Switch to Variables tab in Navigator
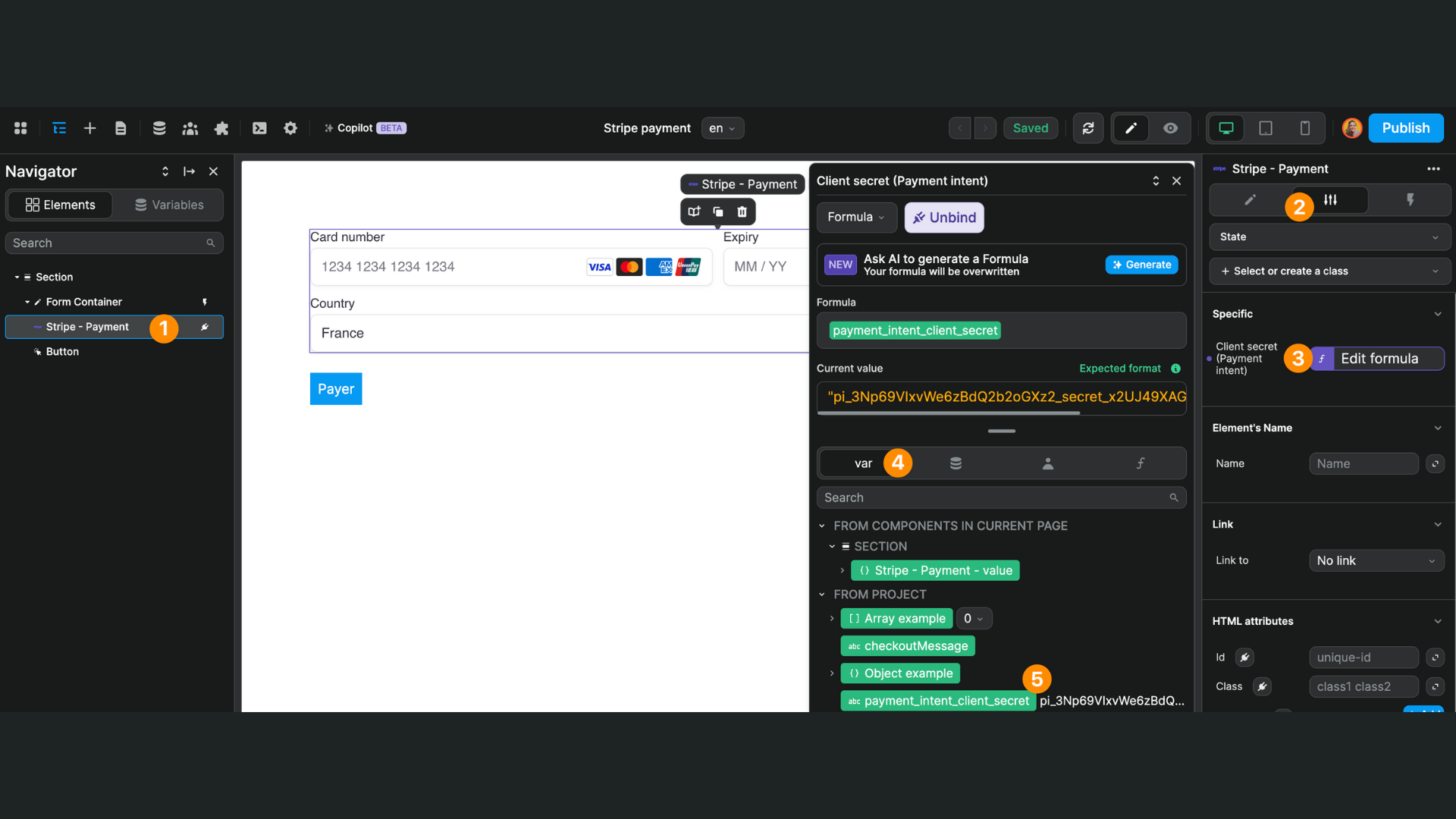The height and width of the screenshot is (819, 1456). (x=169, y=205)
